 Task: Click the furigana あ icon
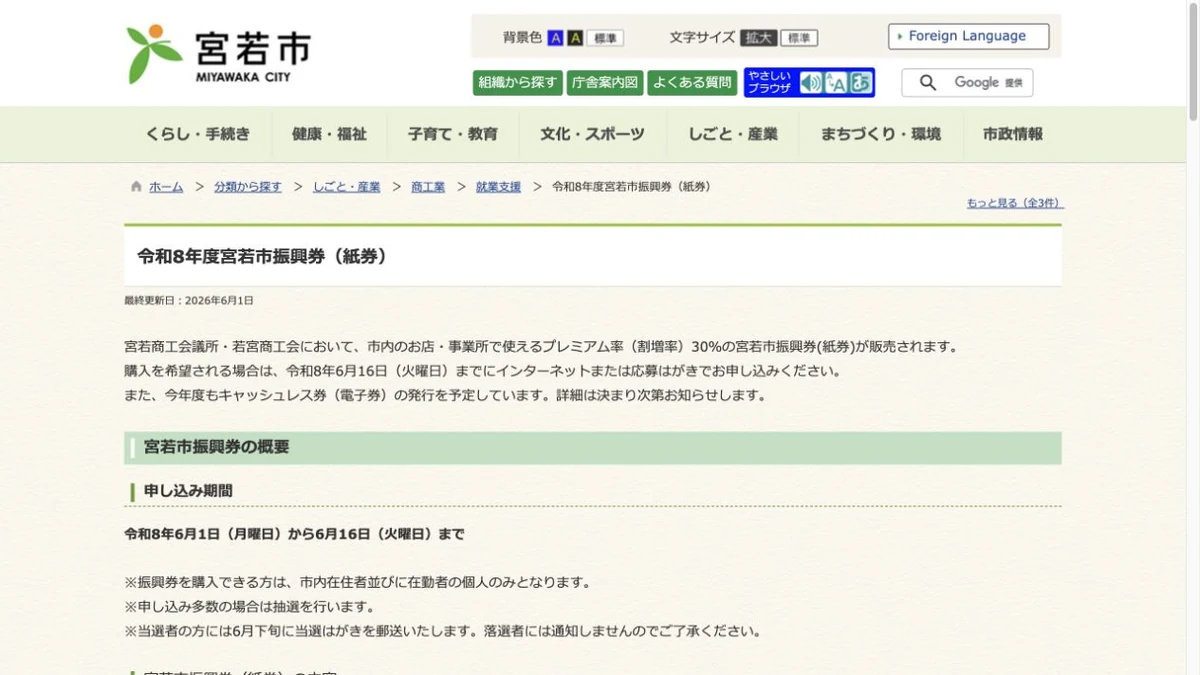pos(860,83)
